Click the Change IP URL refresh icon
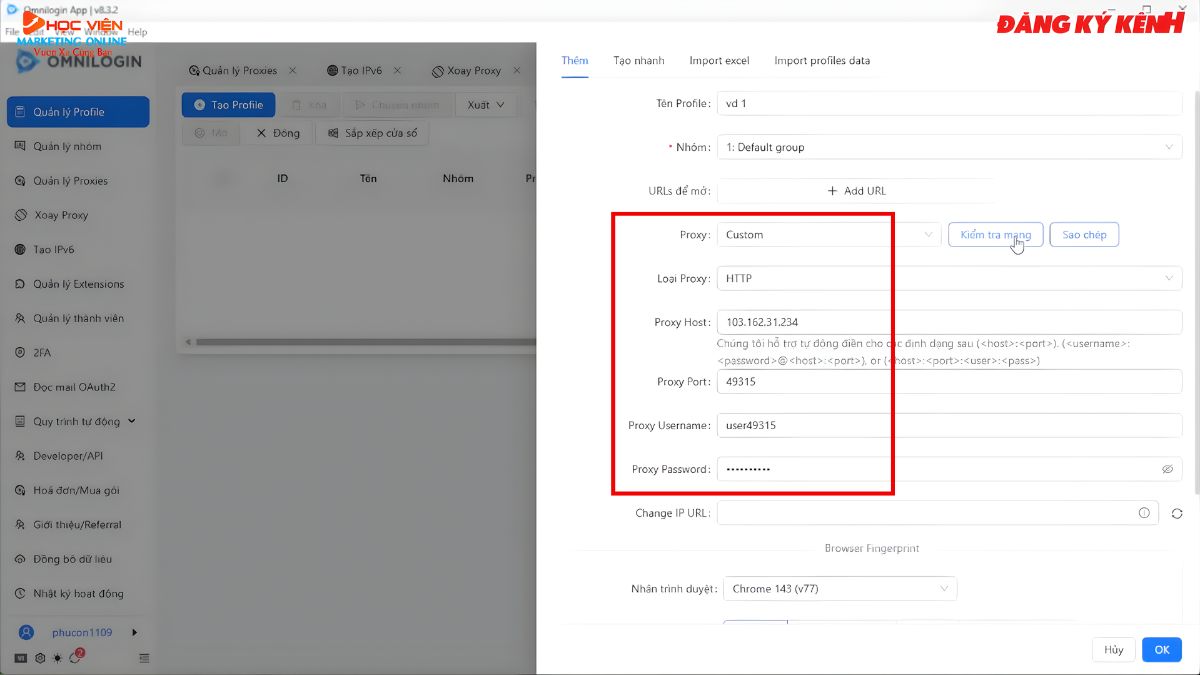 tap(1177, 513)
